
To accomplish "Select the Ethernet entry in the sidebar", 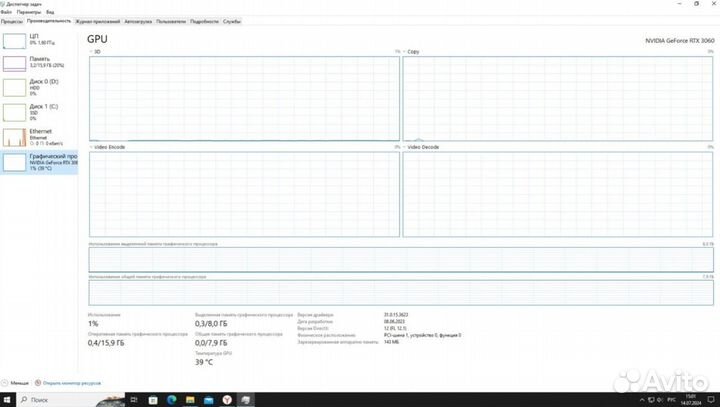I will click(x=39, y=137).
